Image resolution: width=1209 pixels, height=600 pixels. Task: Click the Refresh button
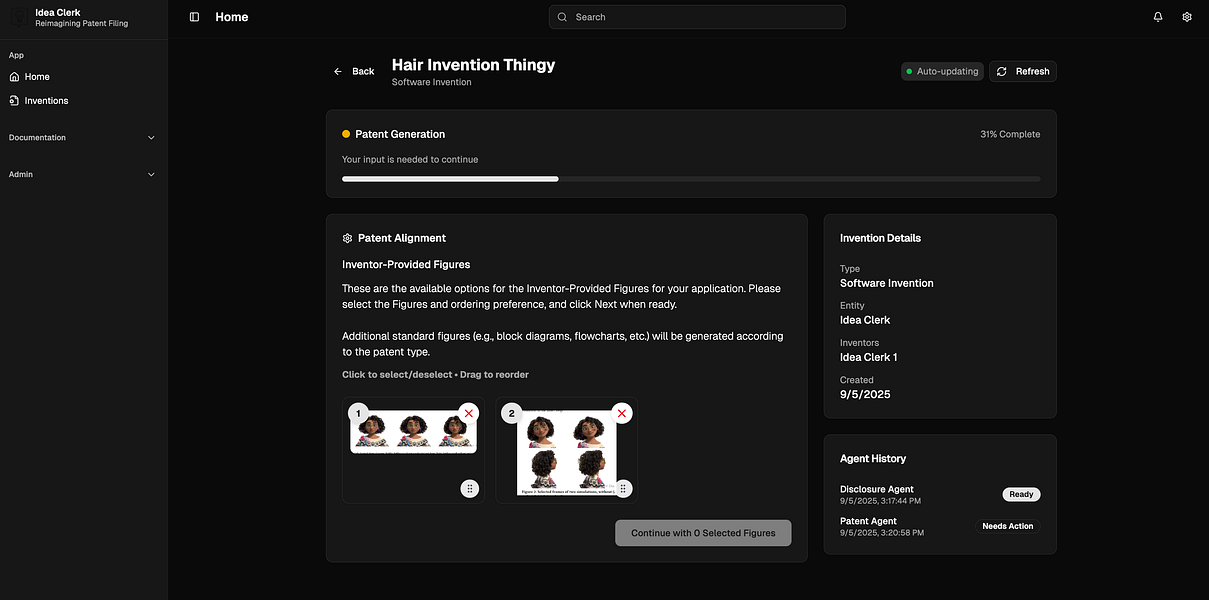point(1023,71)
